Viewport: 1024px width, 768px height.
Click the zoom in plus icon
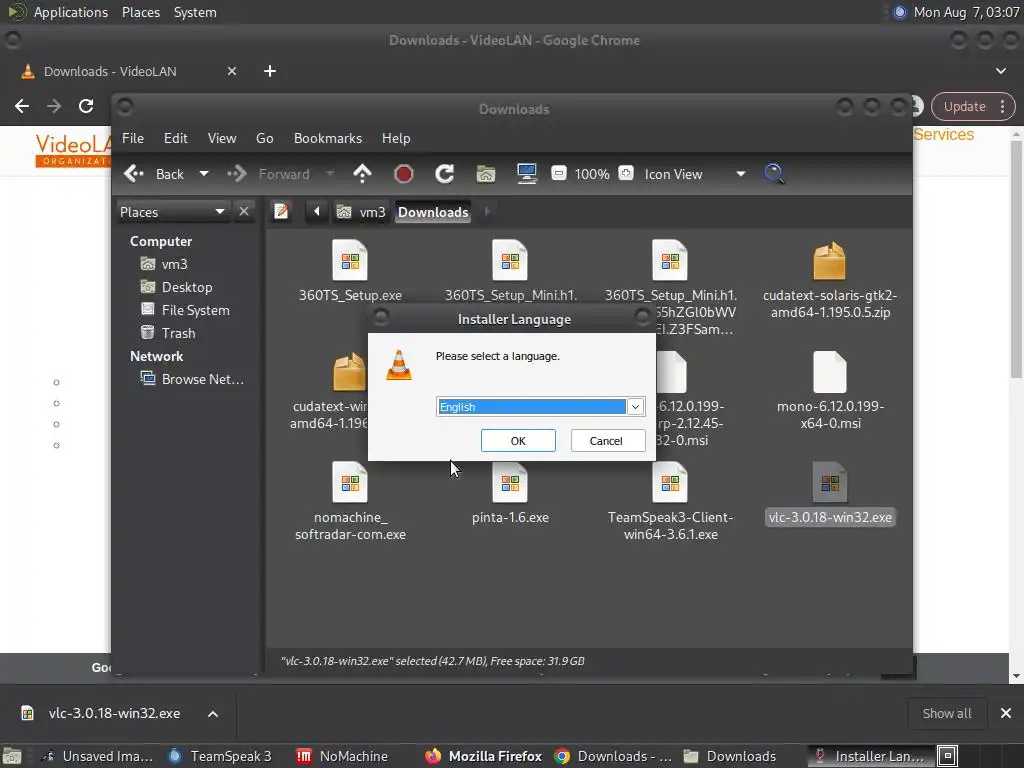point(626,174)
